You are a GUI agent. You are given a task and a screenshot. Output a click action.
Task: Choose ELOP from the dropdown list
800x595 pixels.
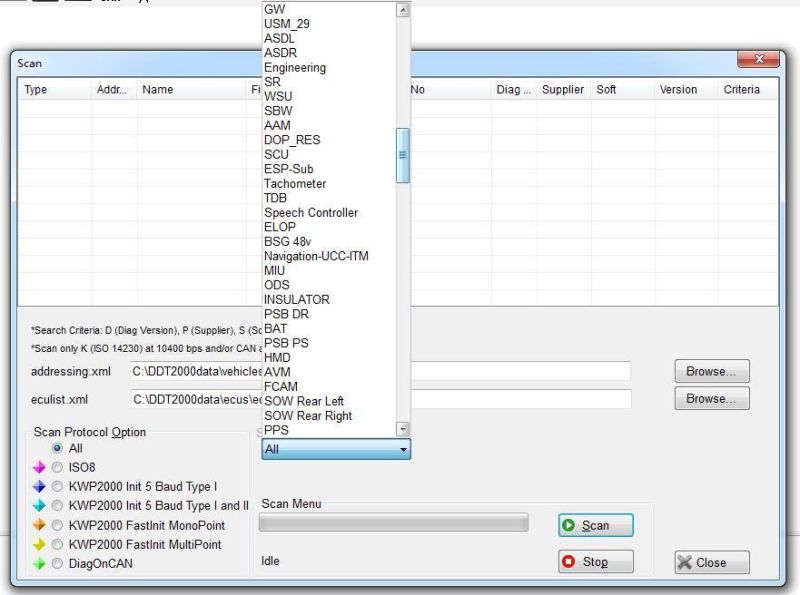point(329,227)
